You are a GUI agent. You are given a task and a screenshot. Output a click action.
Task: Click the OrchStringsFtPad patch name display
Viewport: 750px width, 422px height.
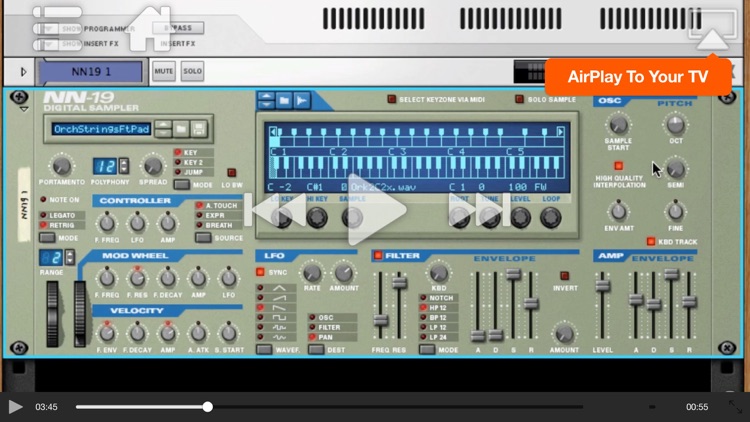(x=101, y=129)
